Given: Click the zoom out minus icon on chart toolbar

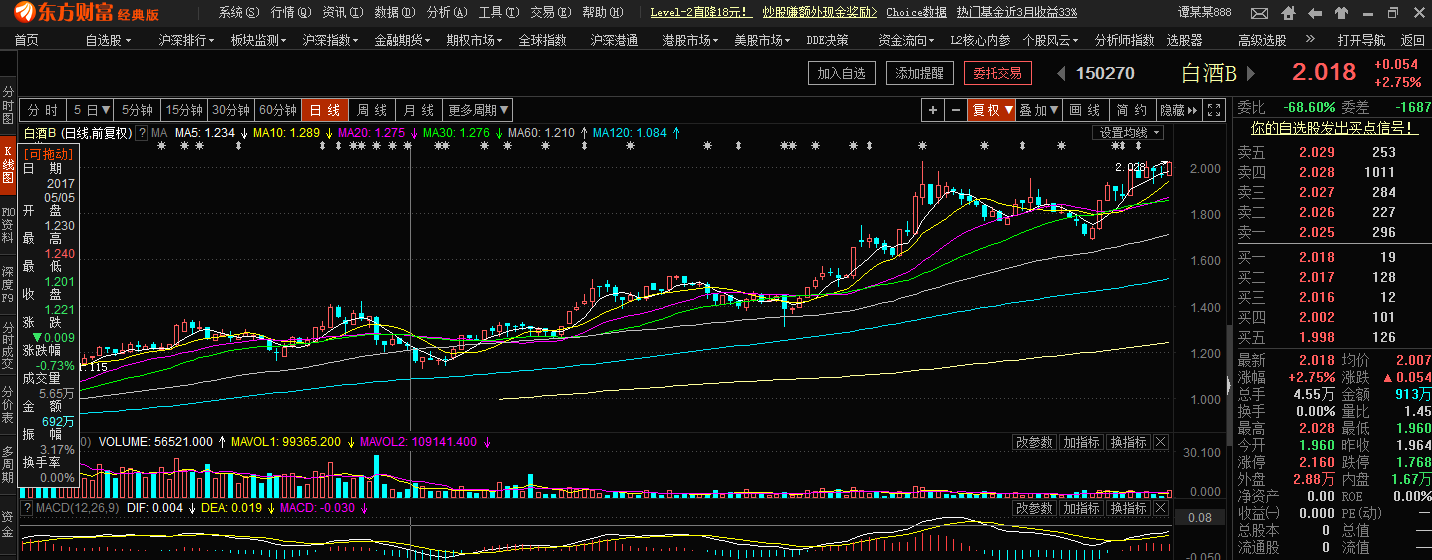Looking at the screenshot, I should click(x=955, y=110).
